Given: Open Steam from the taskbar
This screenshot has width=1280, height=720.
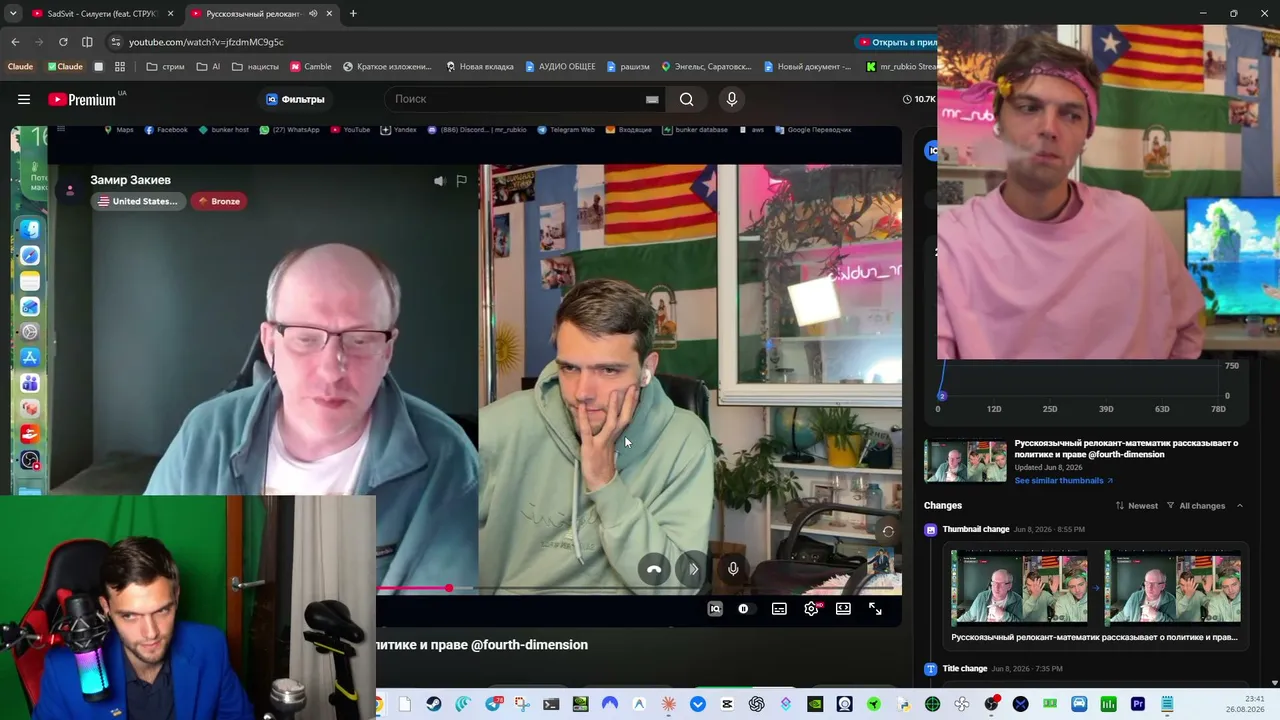Looking at the screenshot, I should tap(433, 704).
